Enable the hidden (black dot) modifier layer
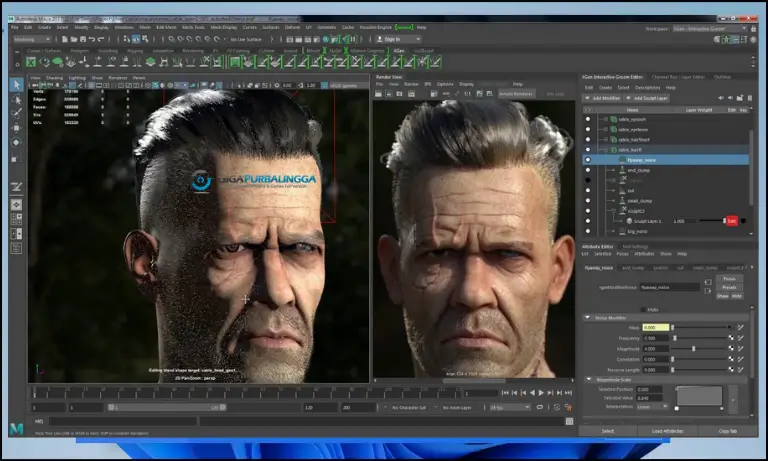The width and height of the screenshot is (768, 461). [x=588, y=180]
